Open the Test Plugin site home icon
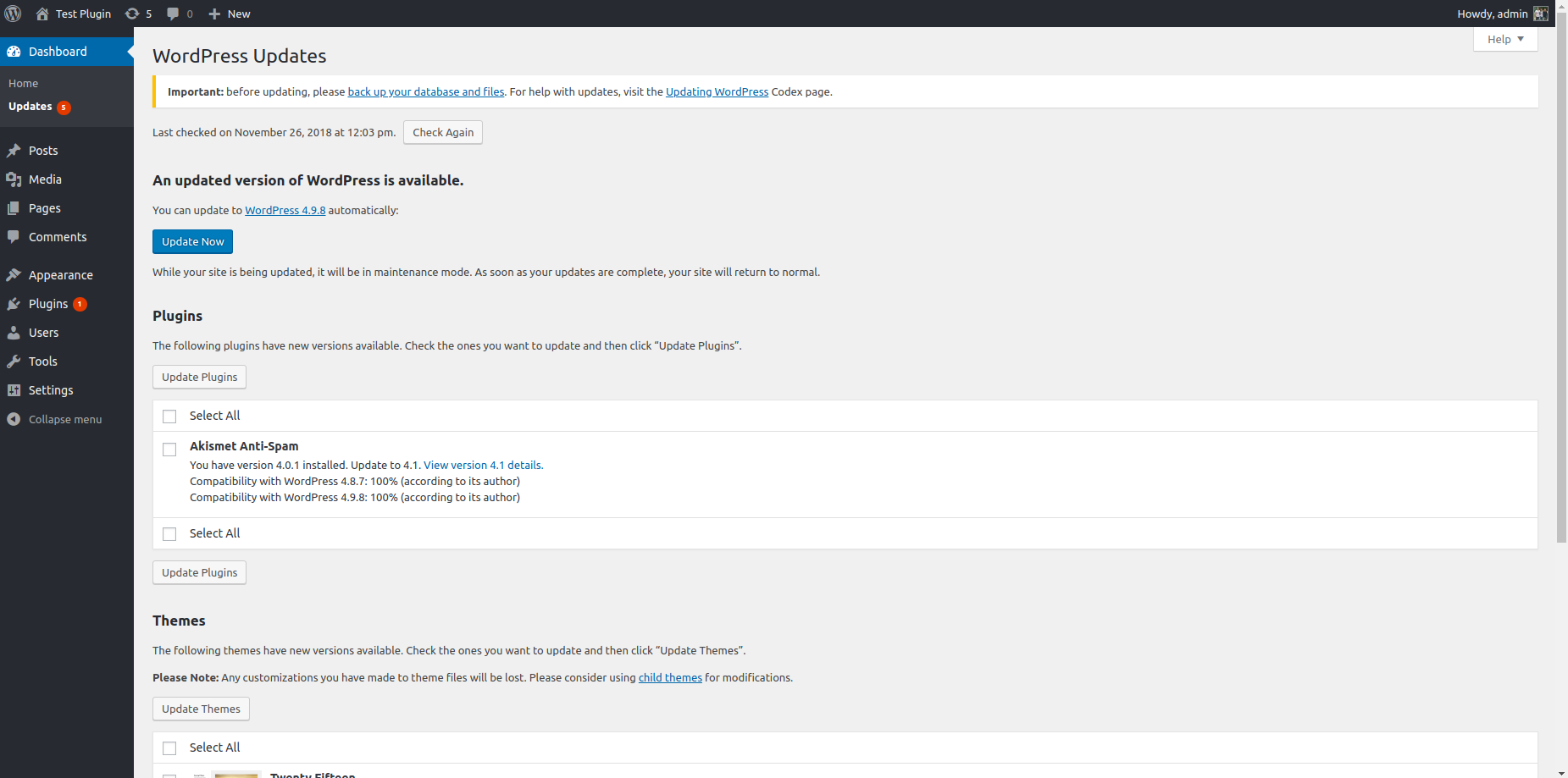The height and width of the screenshot is (778, 1568). (x=42, y=14)
